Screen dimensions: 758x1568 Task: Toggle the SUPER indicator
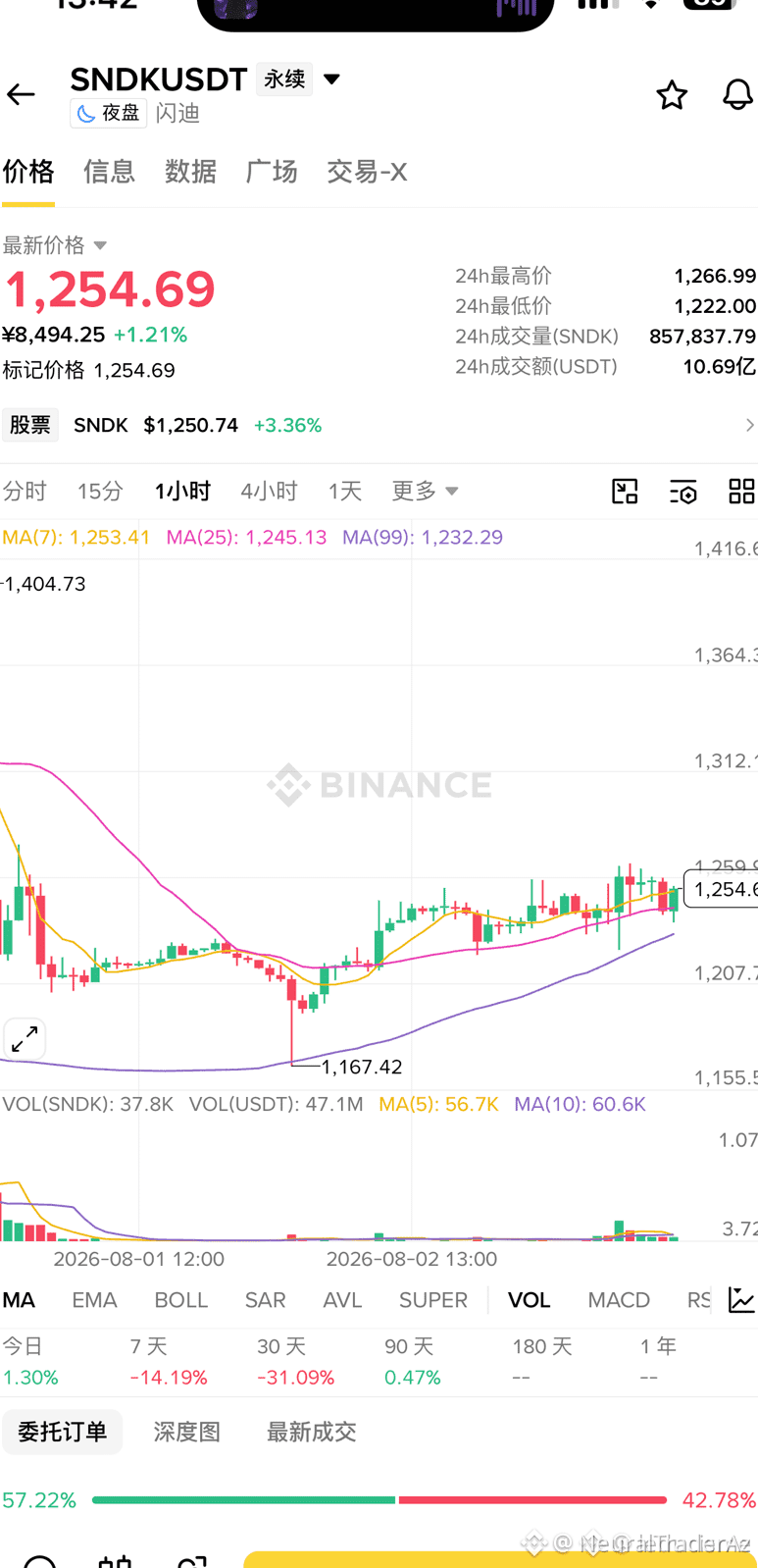pyautogui.click(x=432, y=1300)
